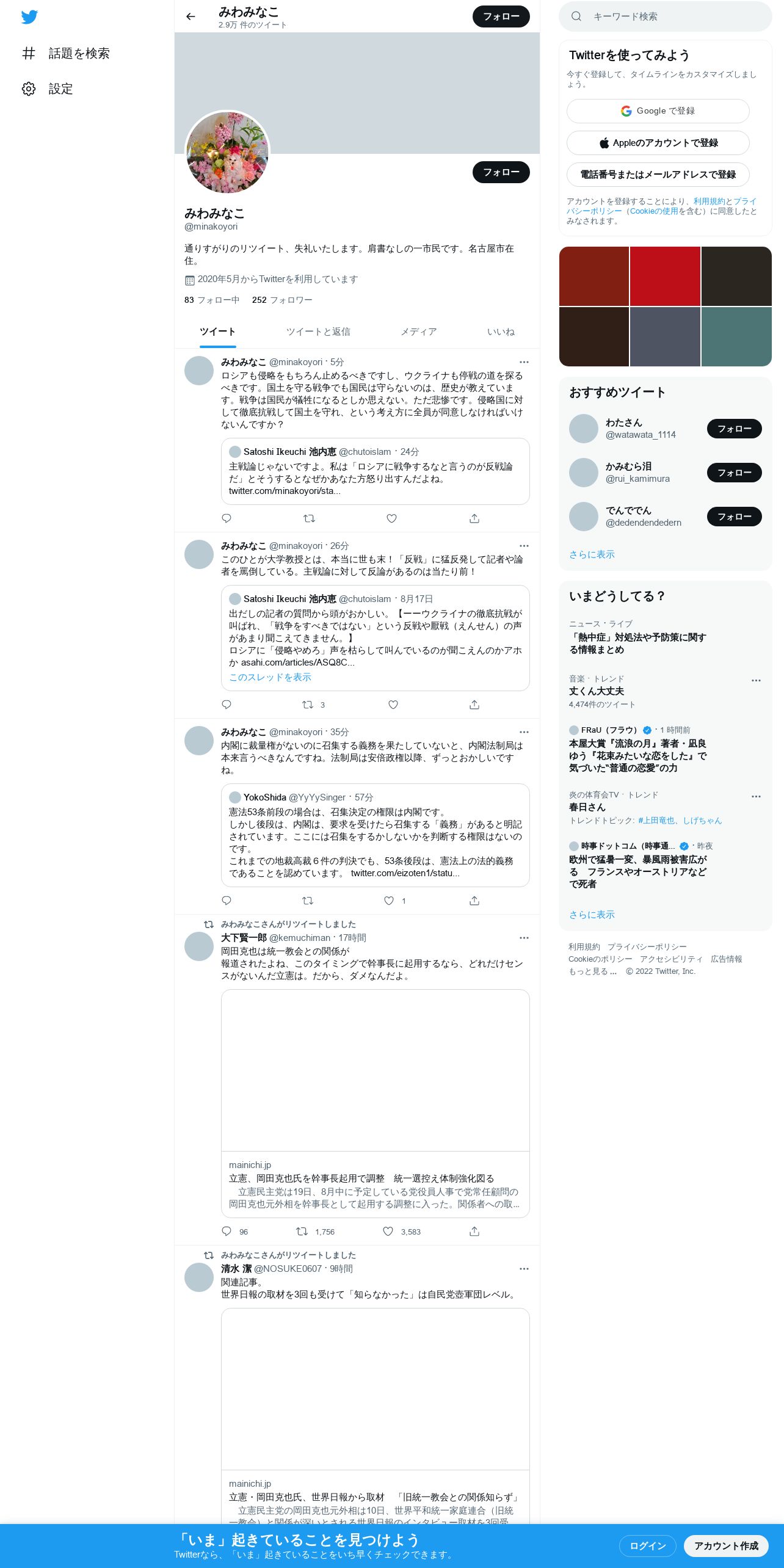Follow かみむら泪 from suggestions
784x1568 pixels.
[735, 473]
